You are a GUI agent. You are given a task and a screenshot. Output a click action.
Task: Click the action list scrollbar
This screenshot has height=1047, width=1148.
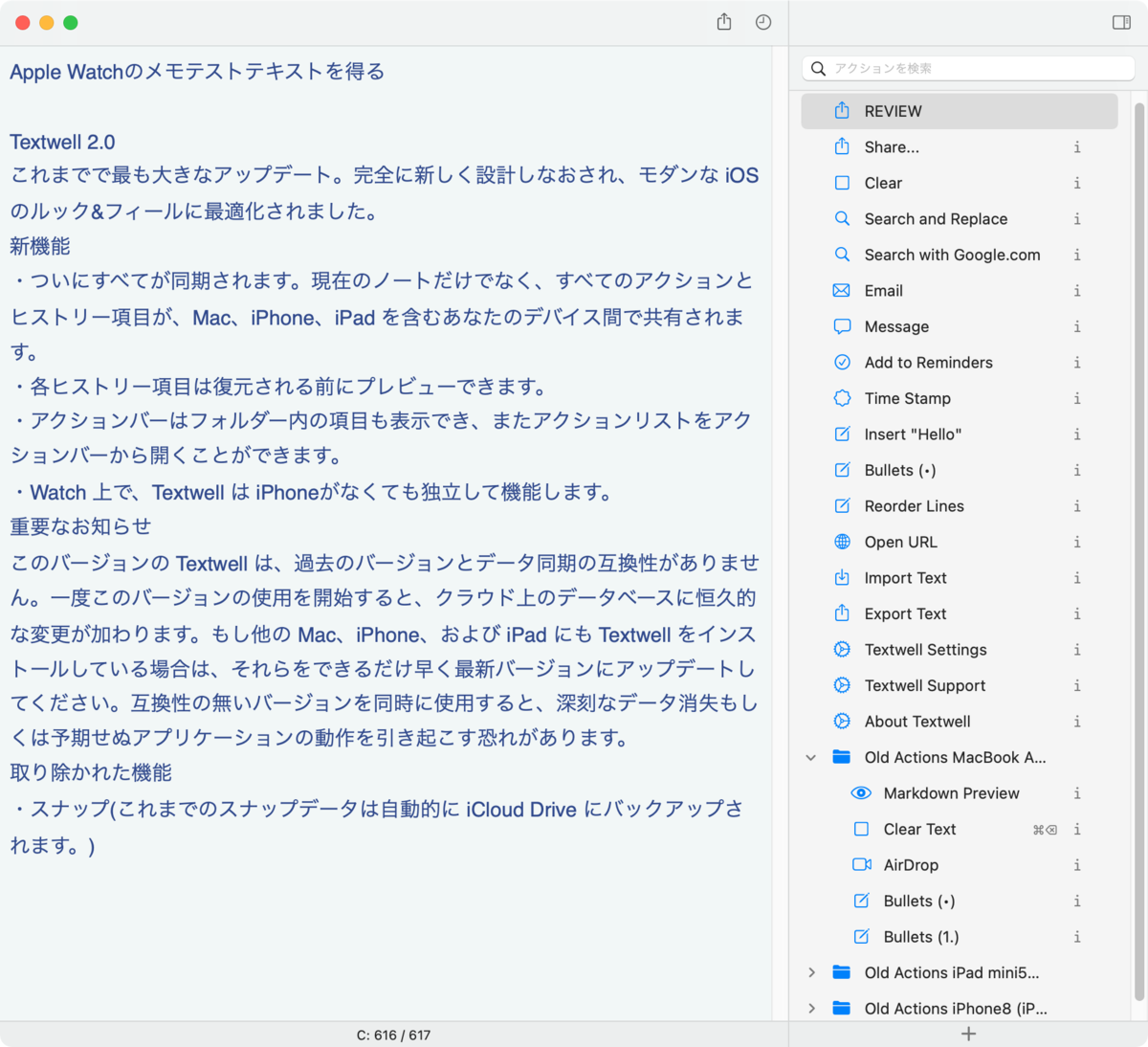pyautogui.click(x=1138, y=551)
